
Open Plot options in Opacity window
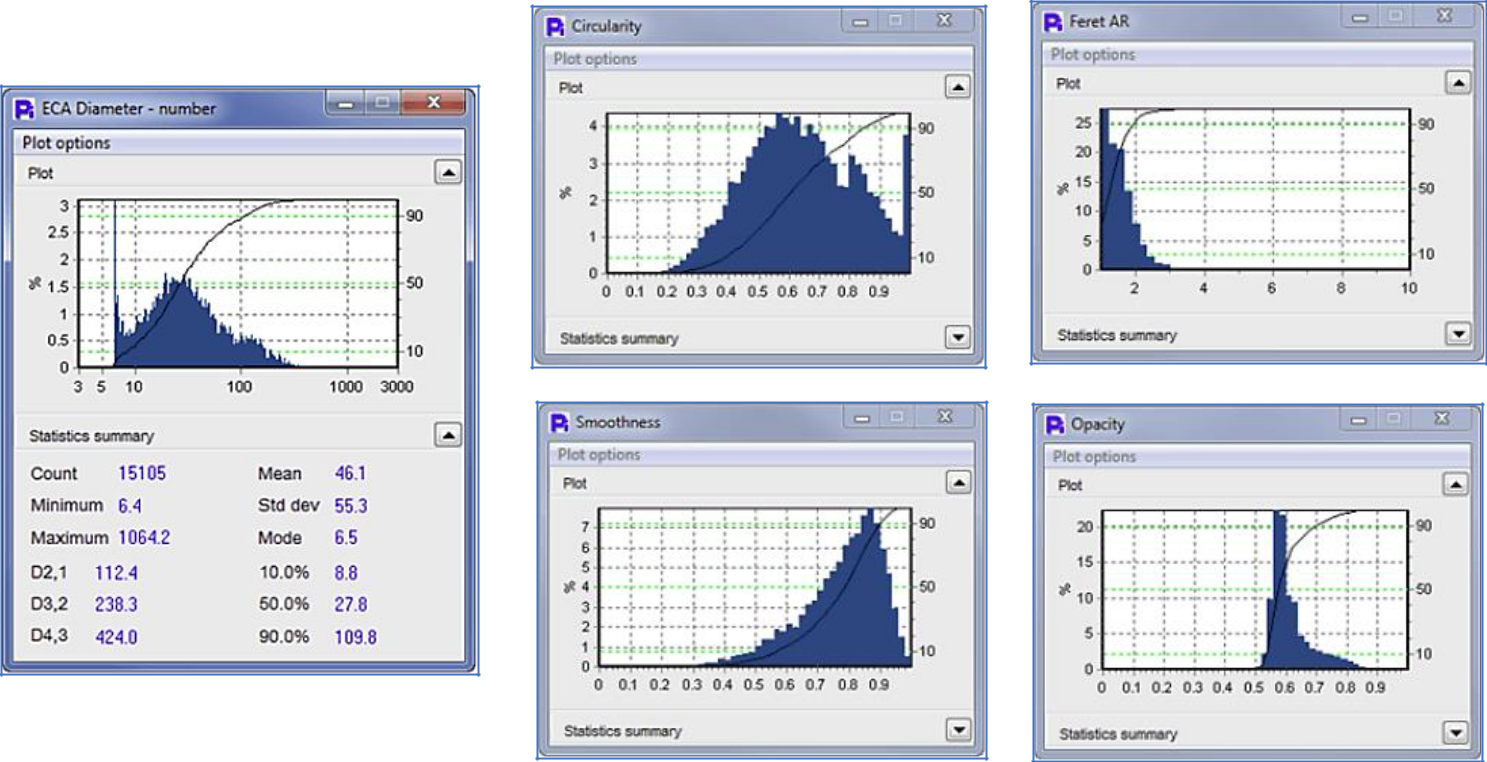pos(1259,457)
